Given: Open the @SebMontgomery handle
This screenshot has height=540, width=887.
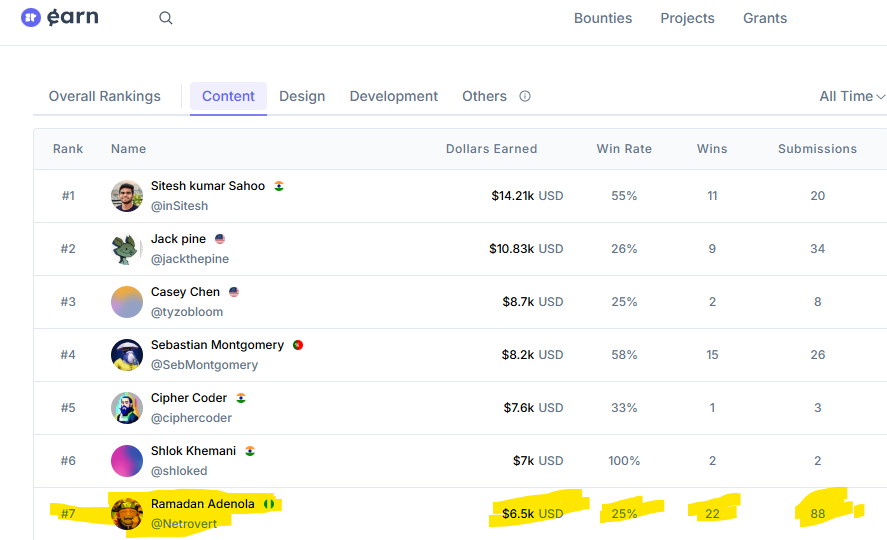Looking at the screenshot, I should point(204,365).
